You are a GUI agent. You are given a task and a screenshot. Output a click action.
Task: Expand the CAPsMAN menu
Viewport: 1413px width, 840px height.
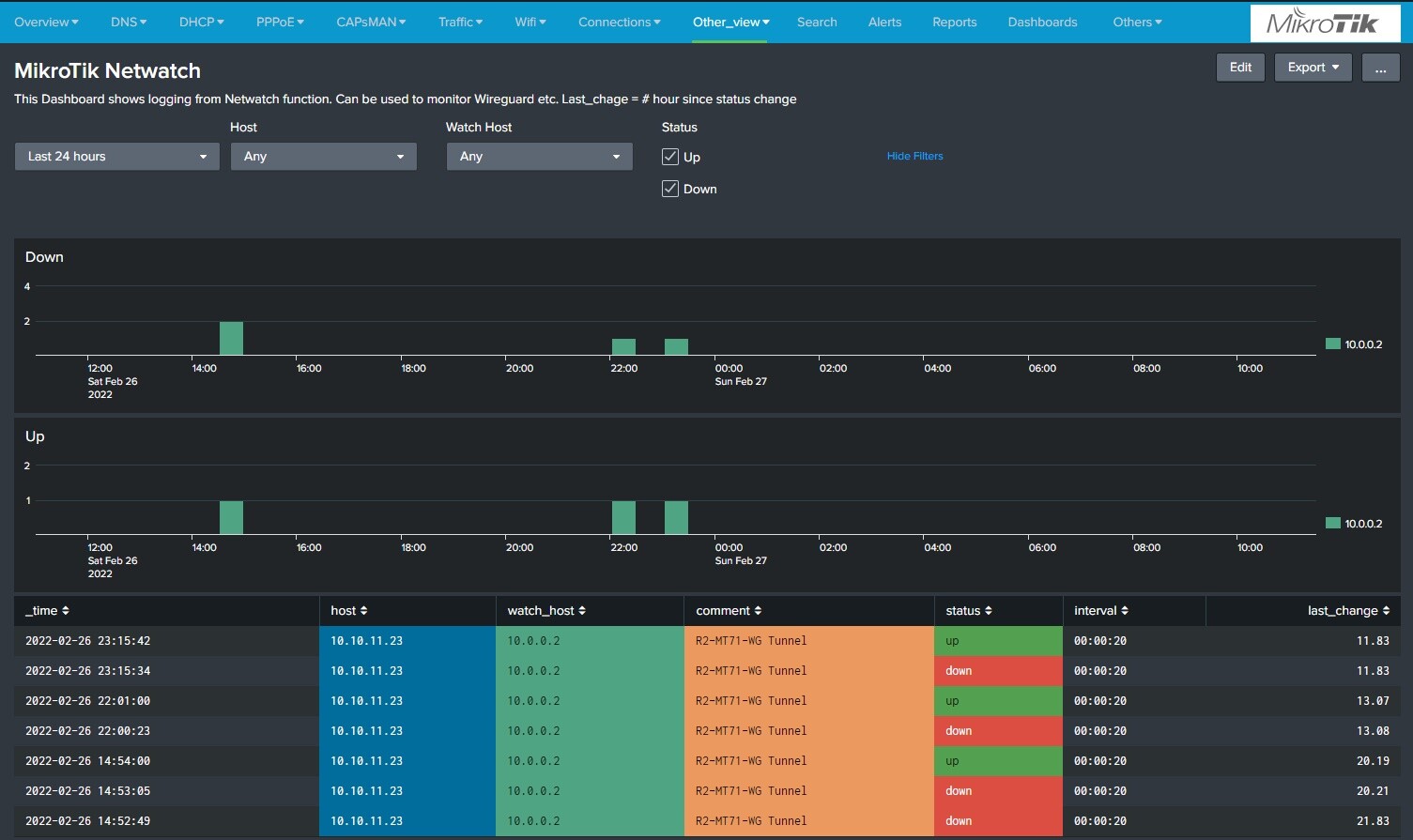(x=371, y=22)
